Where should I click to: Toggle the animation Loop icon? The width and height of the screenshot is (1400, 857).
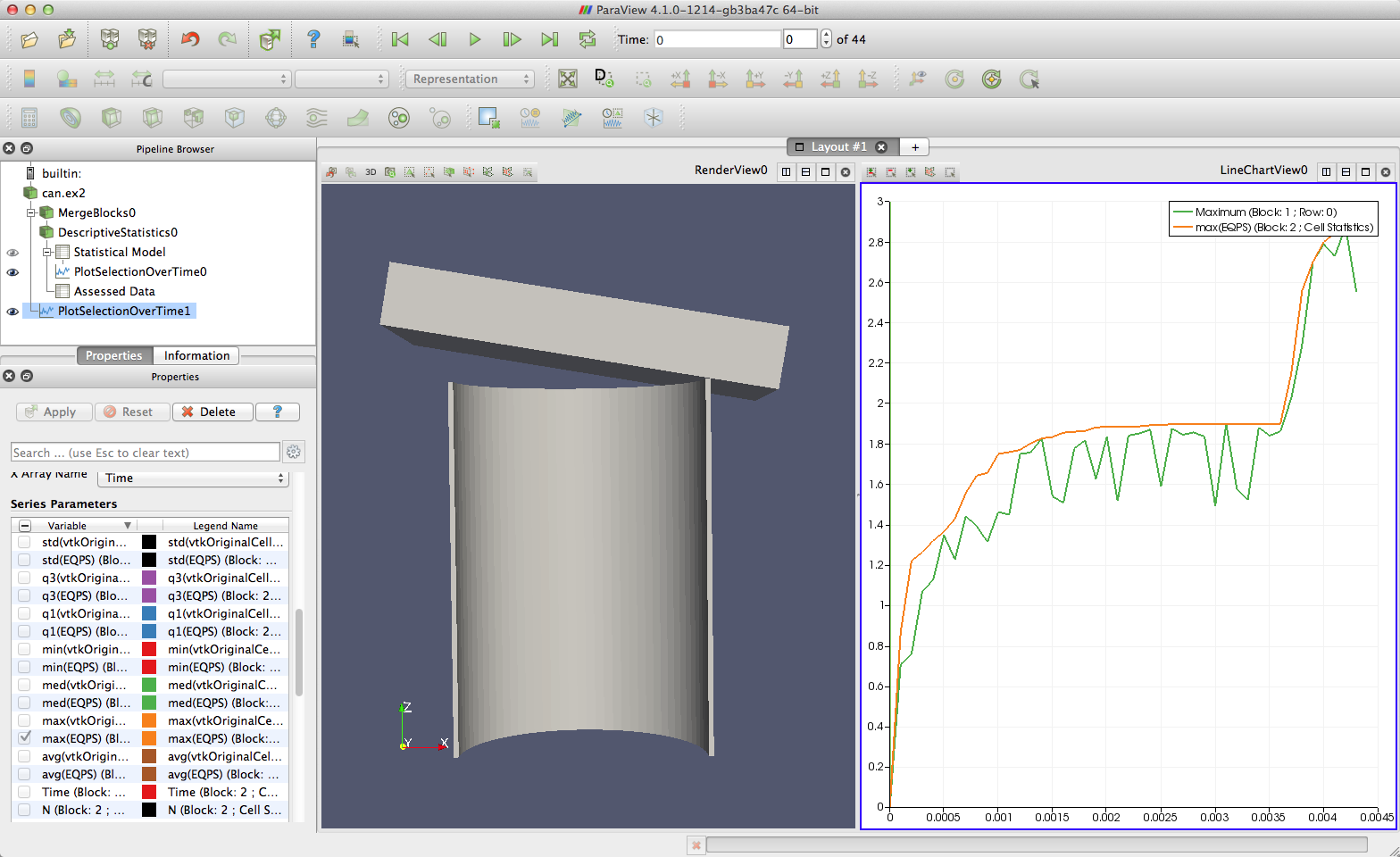point(587,39)
